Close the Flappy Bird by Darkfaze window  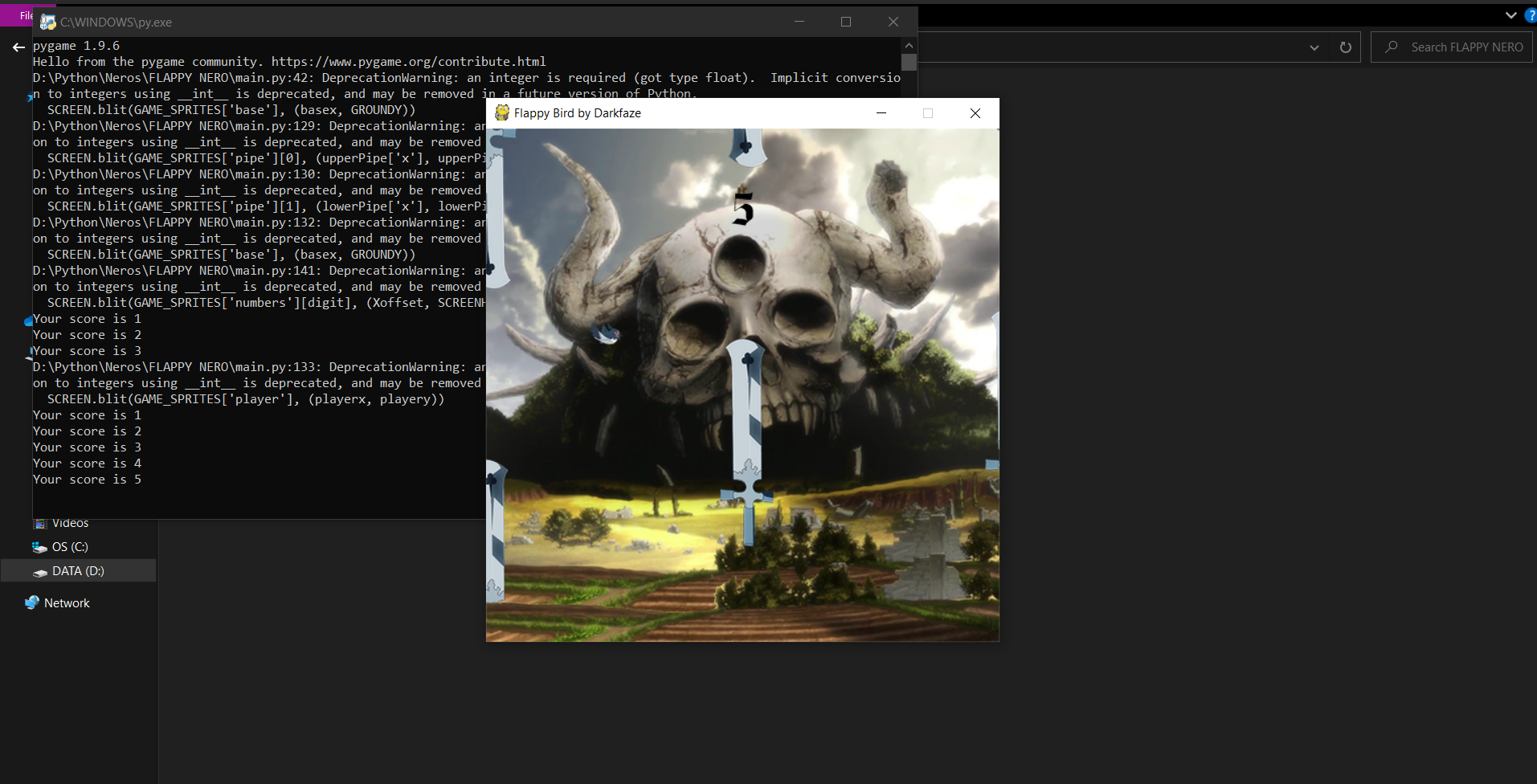(975, 113)
